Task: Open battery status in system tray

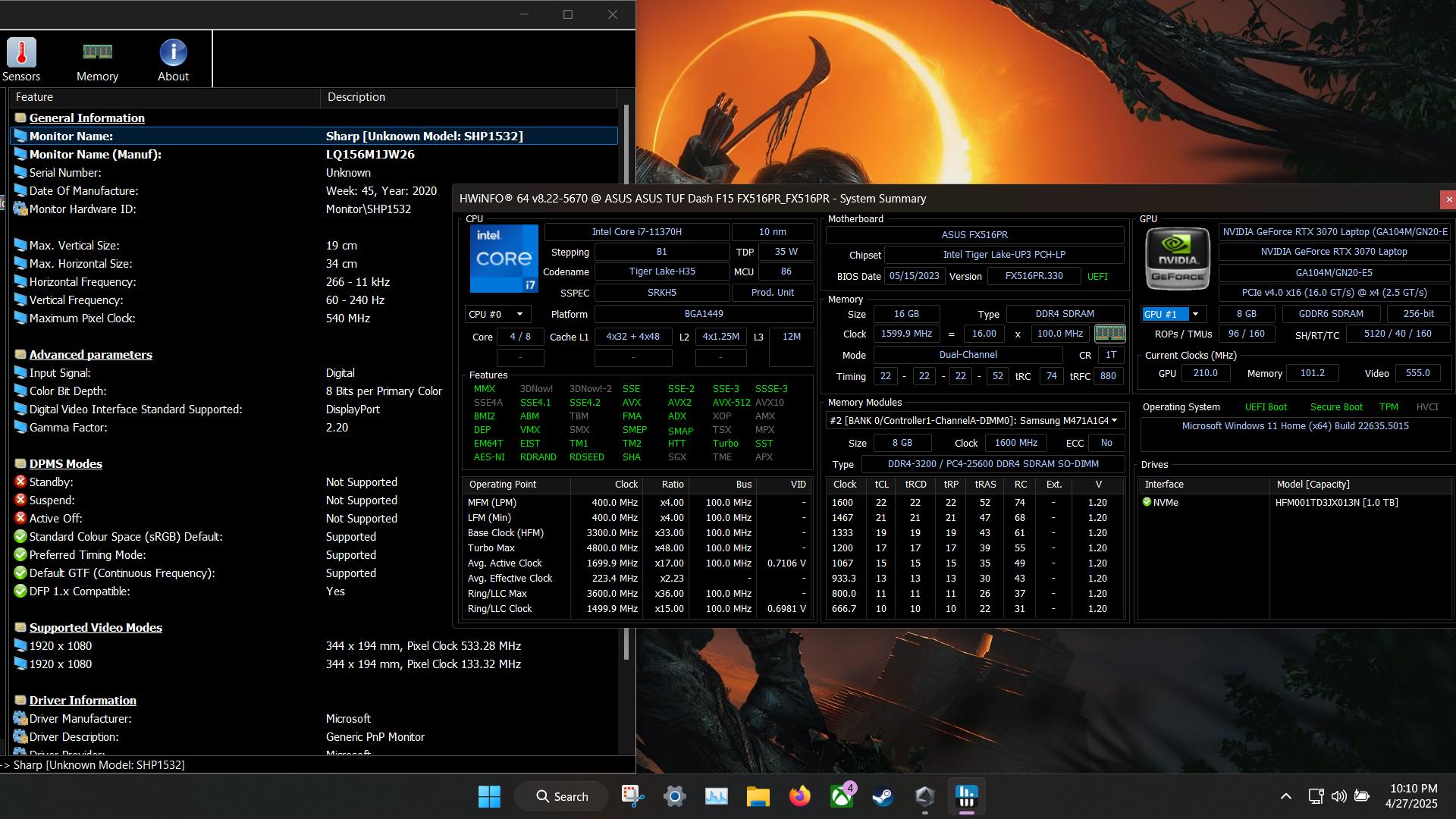Action: (1362, 796)
